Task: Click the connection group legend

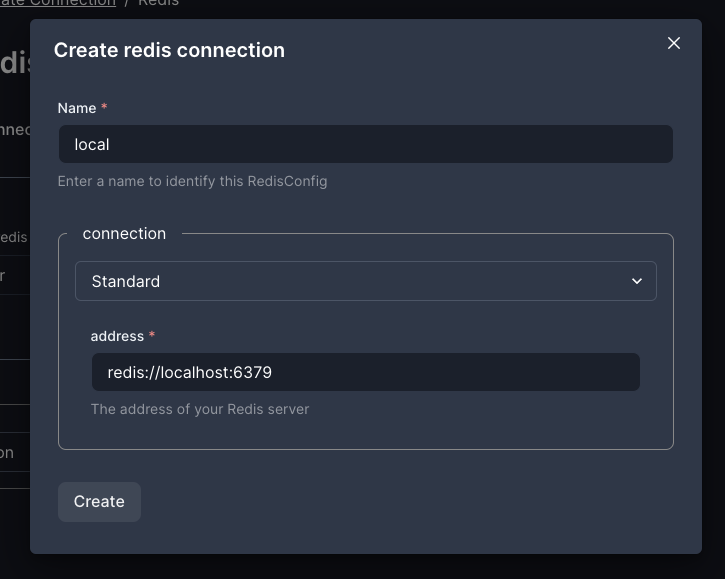Action: (124, 234)
